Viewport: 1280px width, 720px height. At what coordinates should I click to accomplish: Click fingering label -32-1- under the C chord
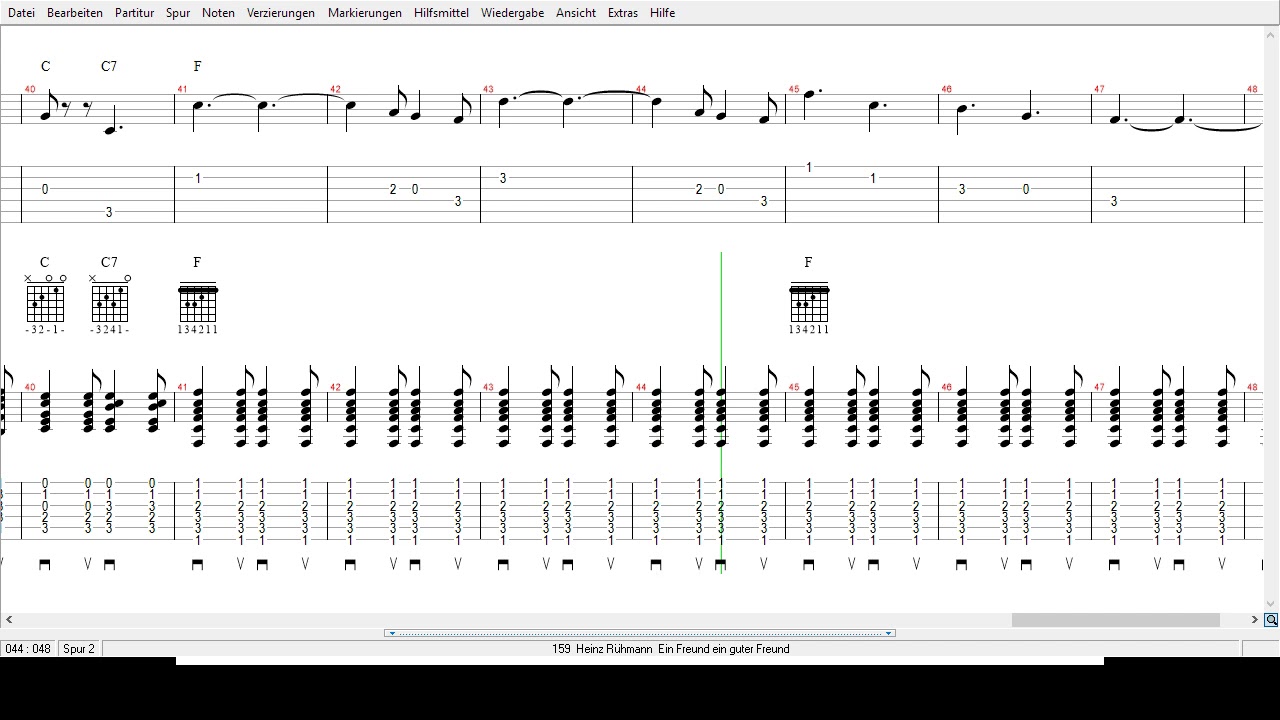[45, 329]
